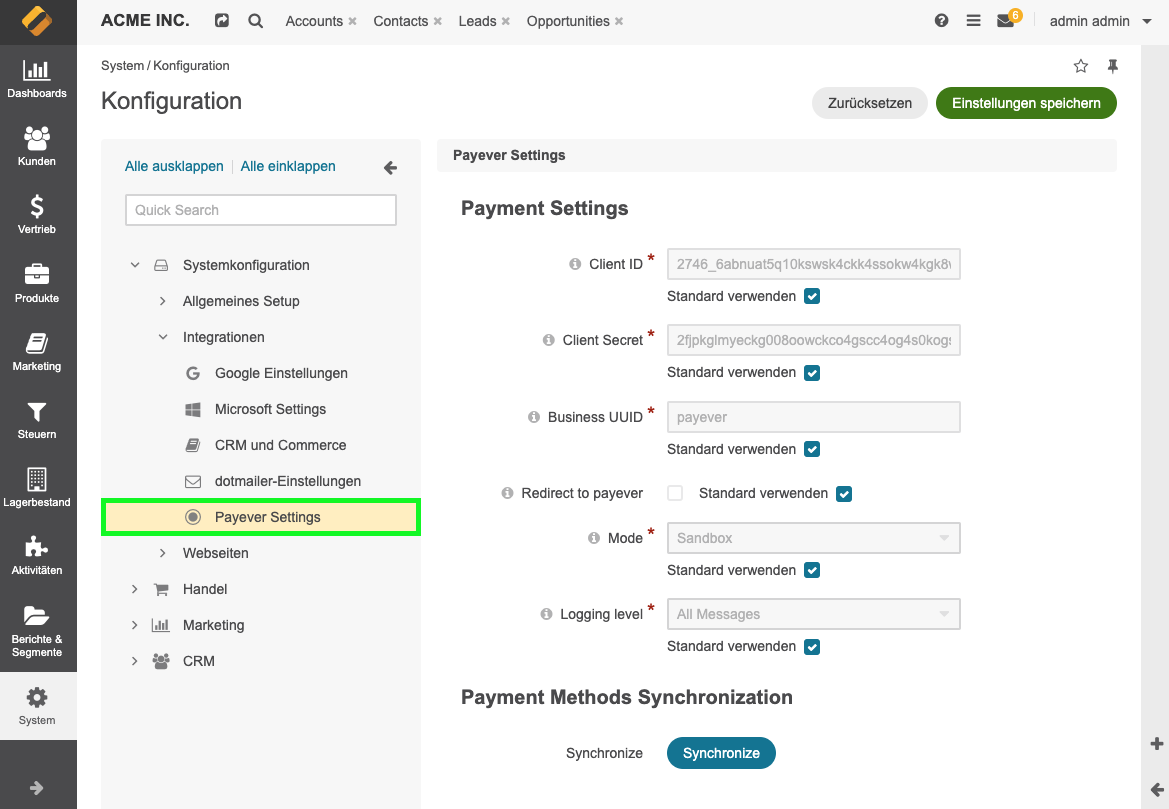
Task: Click the Synchronize button
Action: (721, 753)
